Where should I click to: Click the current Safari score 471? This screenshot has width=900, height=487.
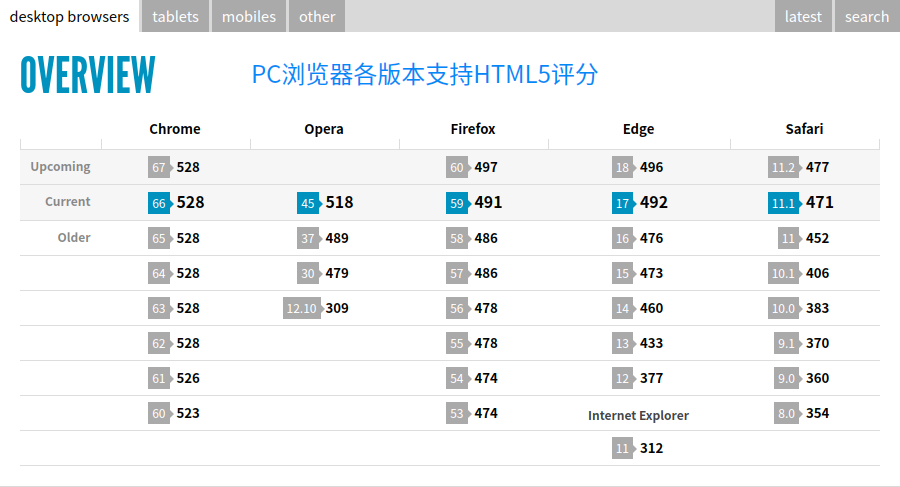coord(820,202)
